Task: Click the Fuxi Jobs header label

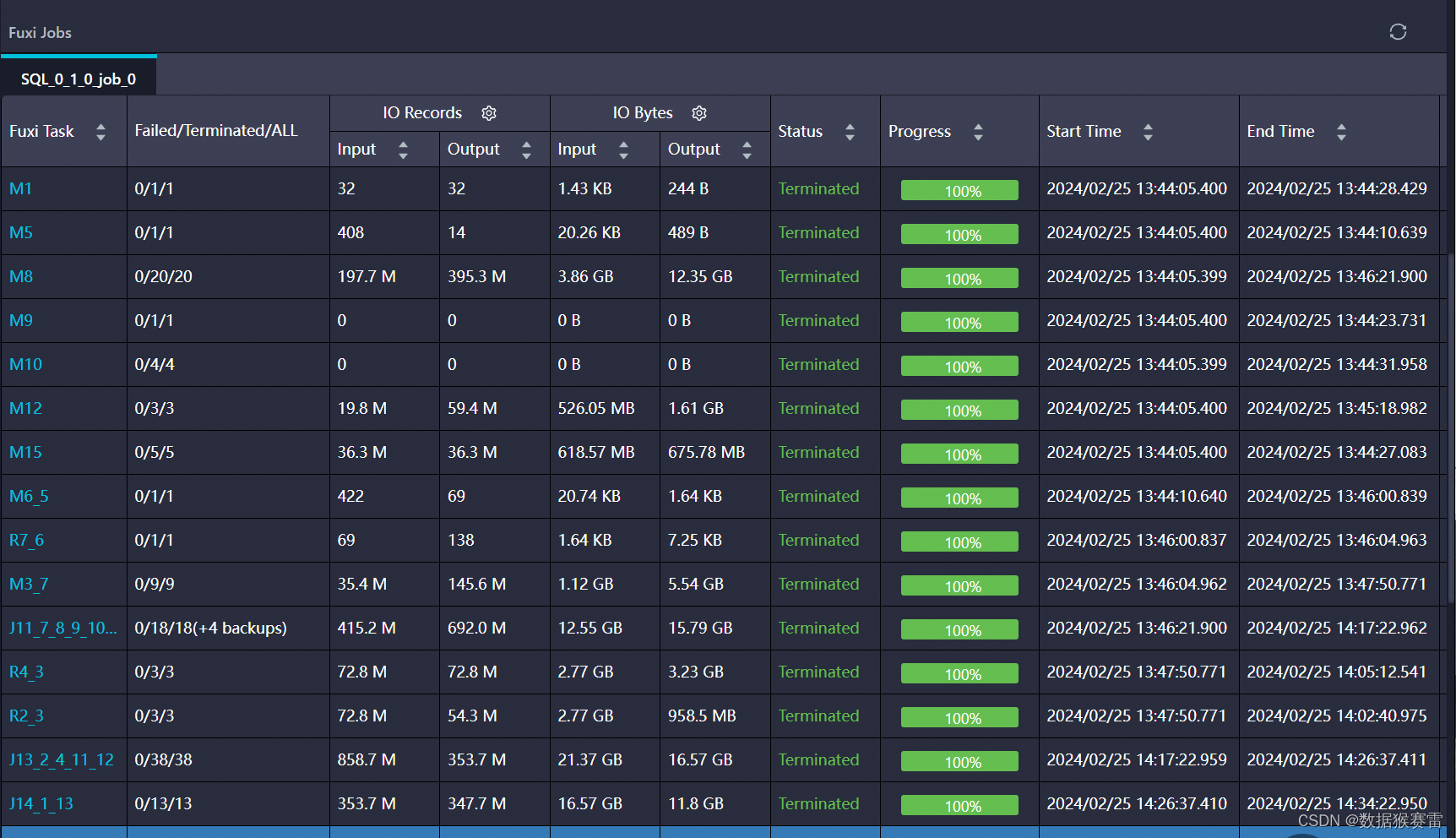Action: [40, 33]
